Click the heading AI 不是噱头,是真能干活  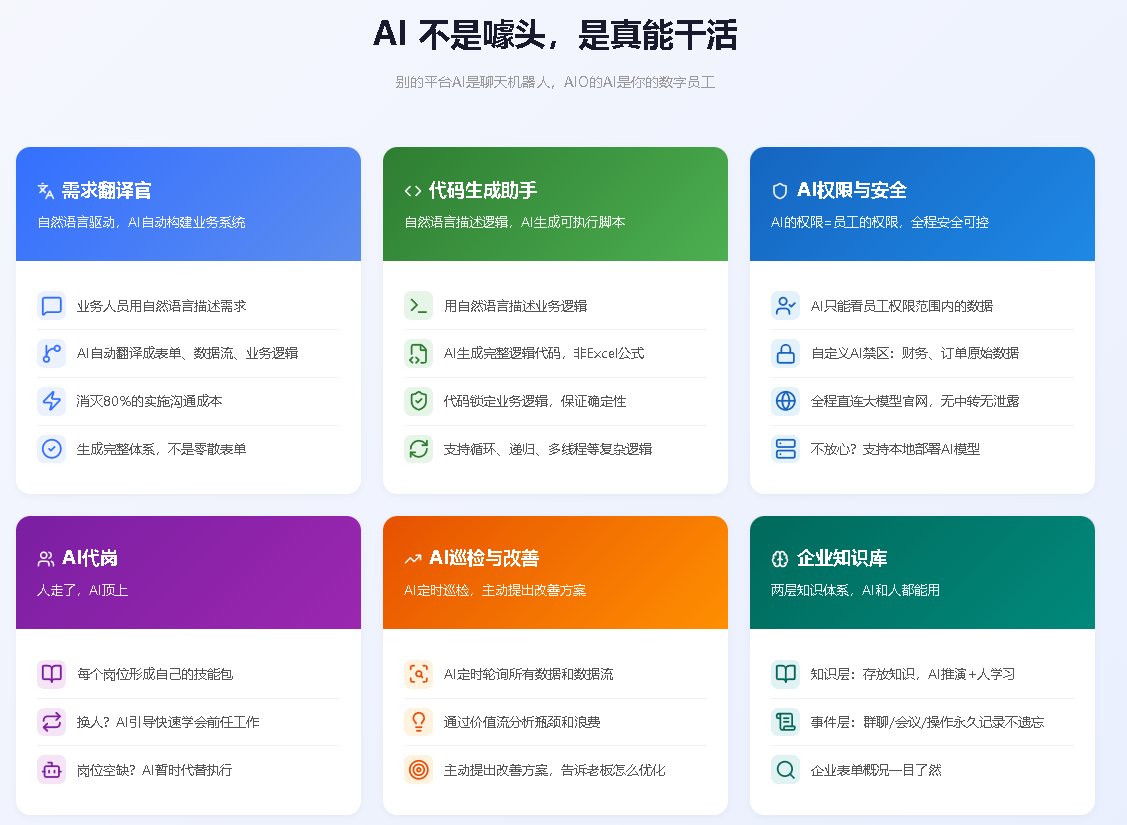click(556, 34)
